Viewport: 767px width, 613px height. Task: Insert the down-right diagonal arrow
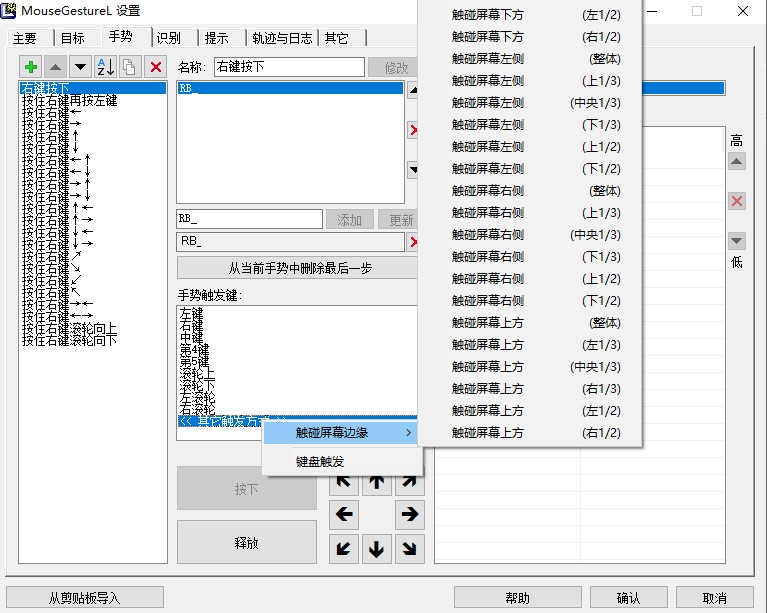tap(409, 548)
